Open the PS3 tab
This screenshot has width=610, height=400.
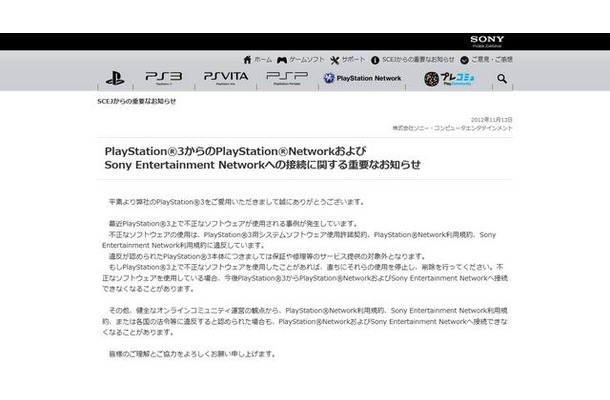coord(164,78)
